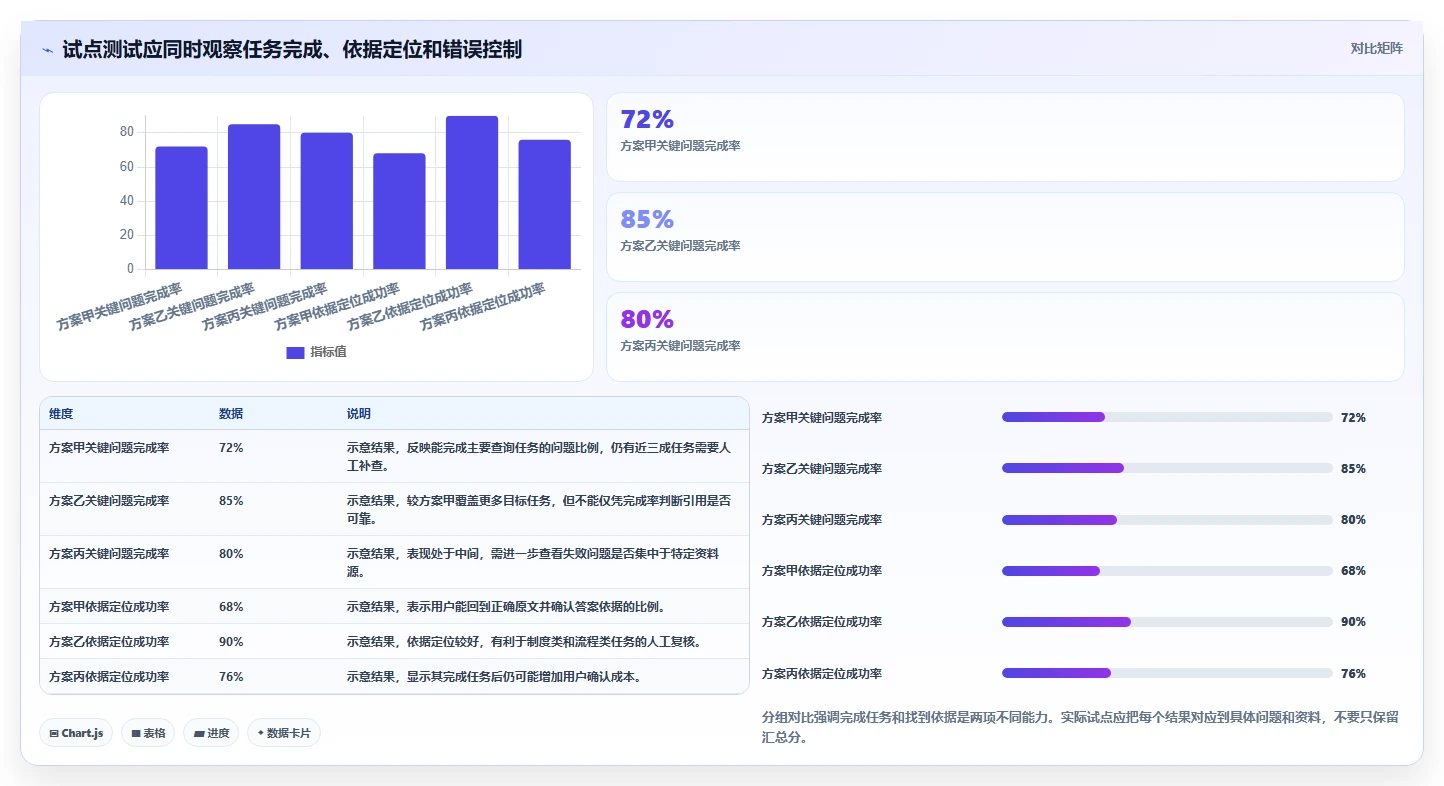
Task: Click the 76% value in the table's 数据 column
Action: point(231,677)
